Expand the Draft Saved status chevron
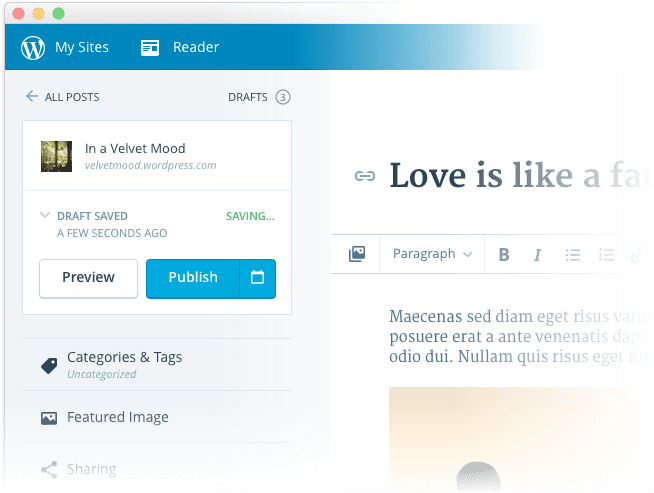 45,215
